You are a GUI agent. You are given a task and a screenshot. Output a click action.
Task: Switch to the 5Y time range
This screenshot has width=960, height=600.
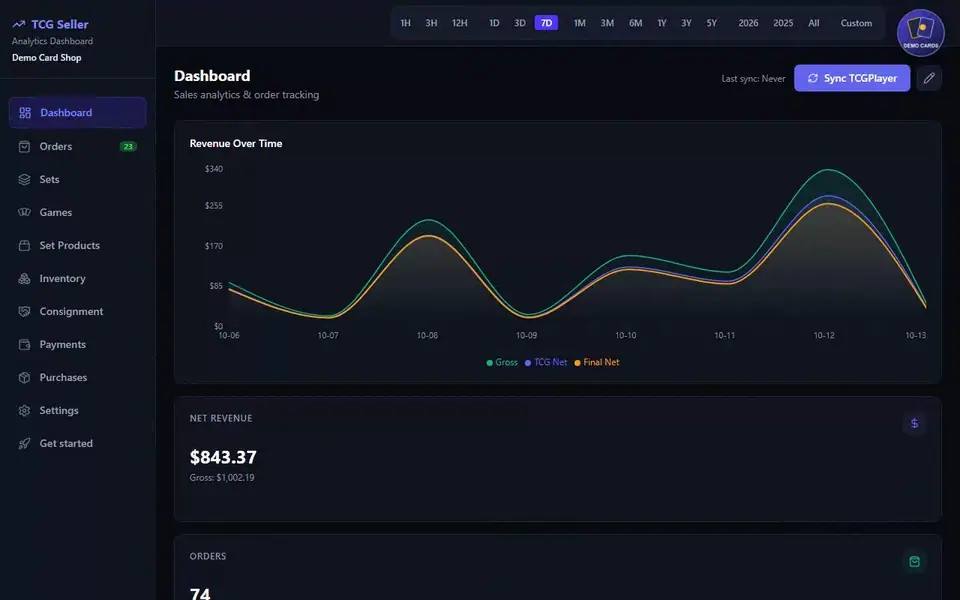pyautogui.click(x=711, y=23)
